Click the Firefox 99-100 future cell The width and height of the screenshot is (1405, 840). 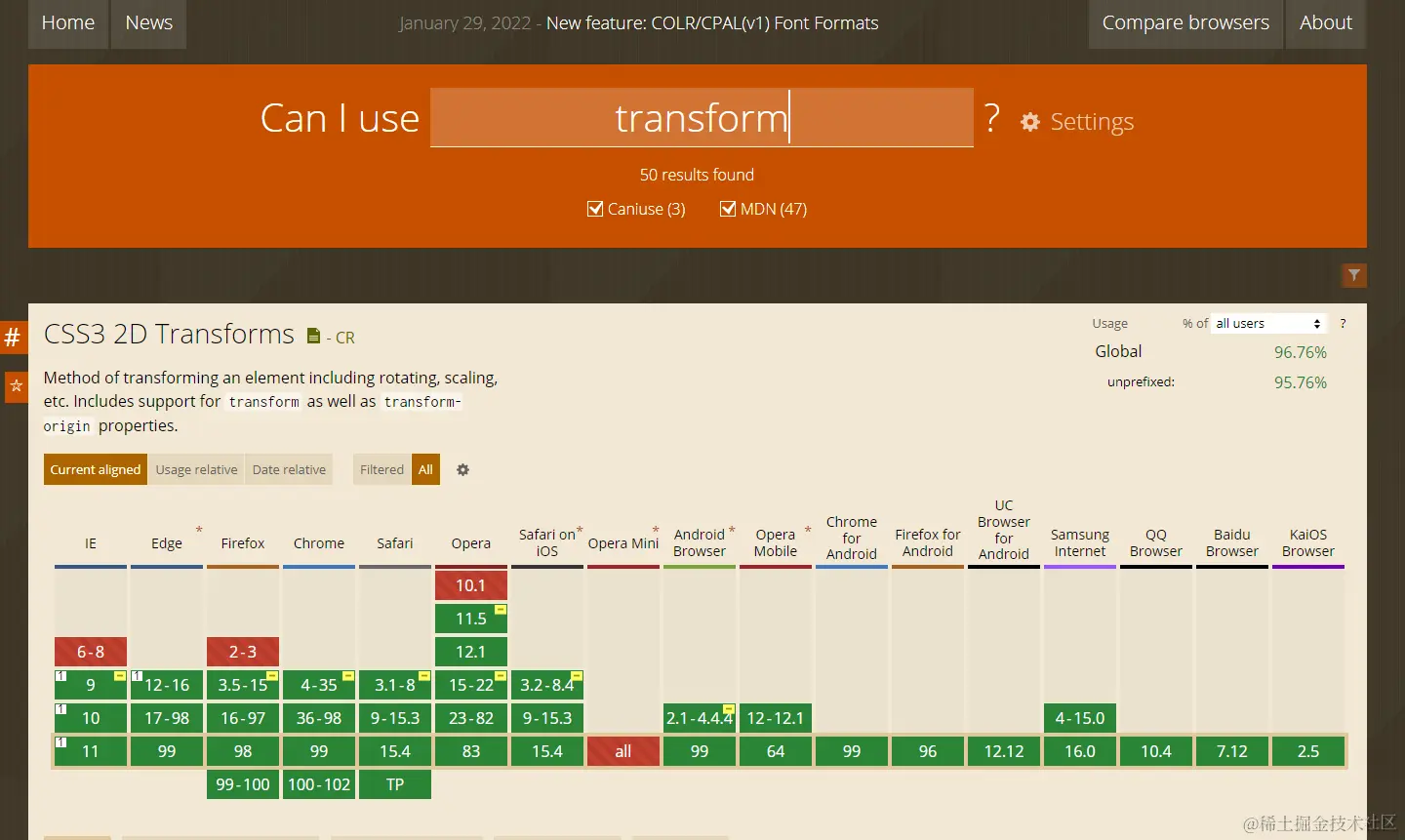tap(243, 784)
